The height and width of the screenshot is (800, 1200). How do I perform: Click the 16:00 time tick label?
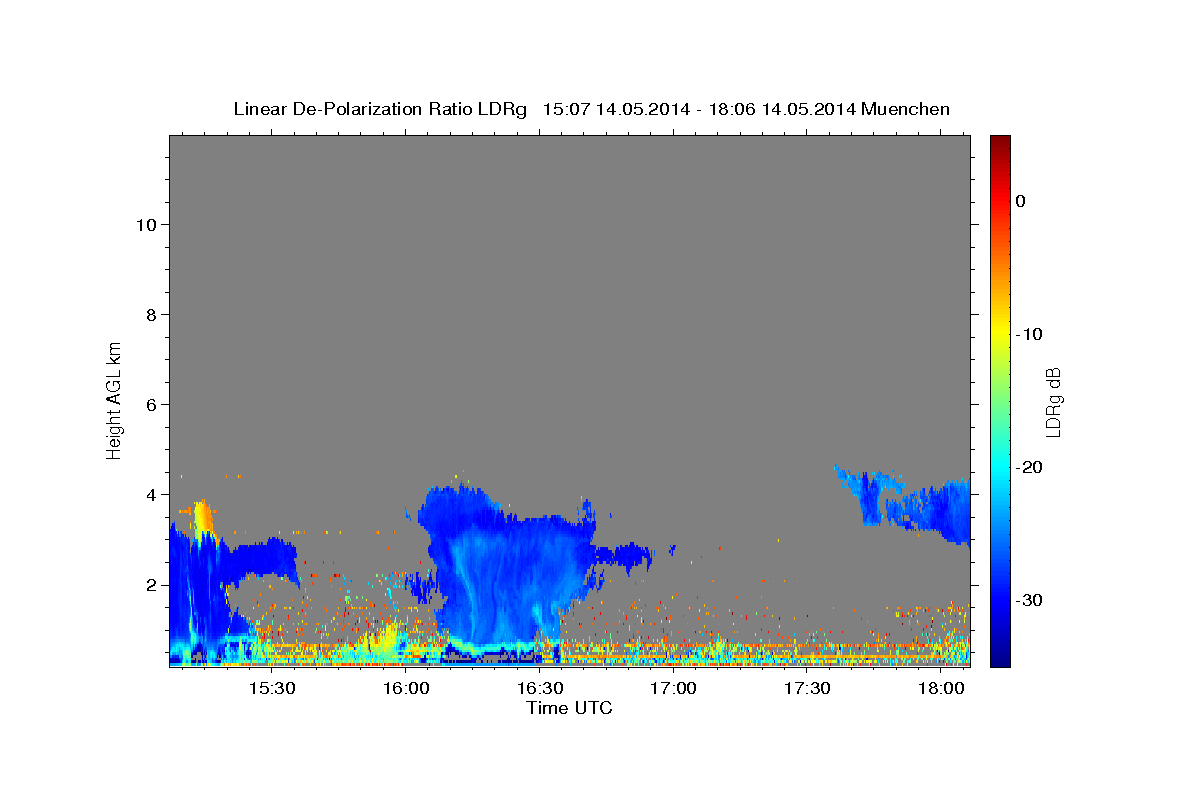[x=405, y=689]
